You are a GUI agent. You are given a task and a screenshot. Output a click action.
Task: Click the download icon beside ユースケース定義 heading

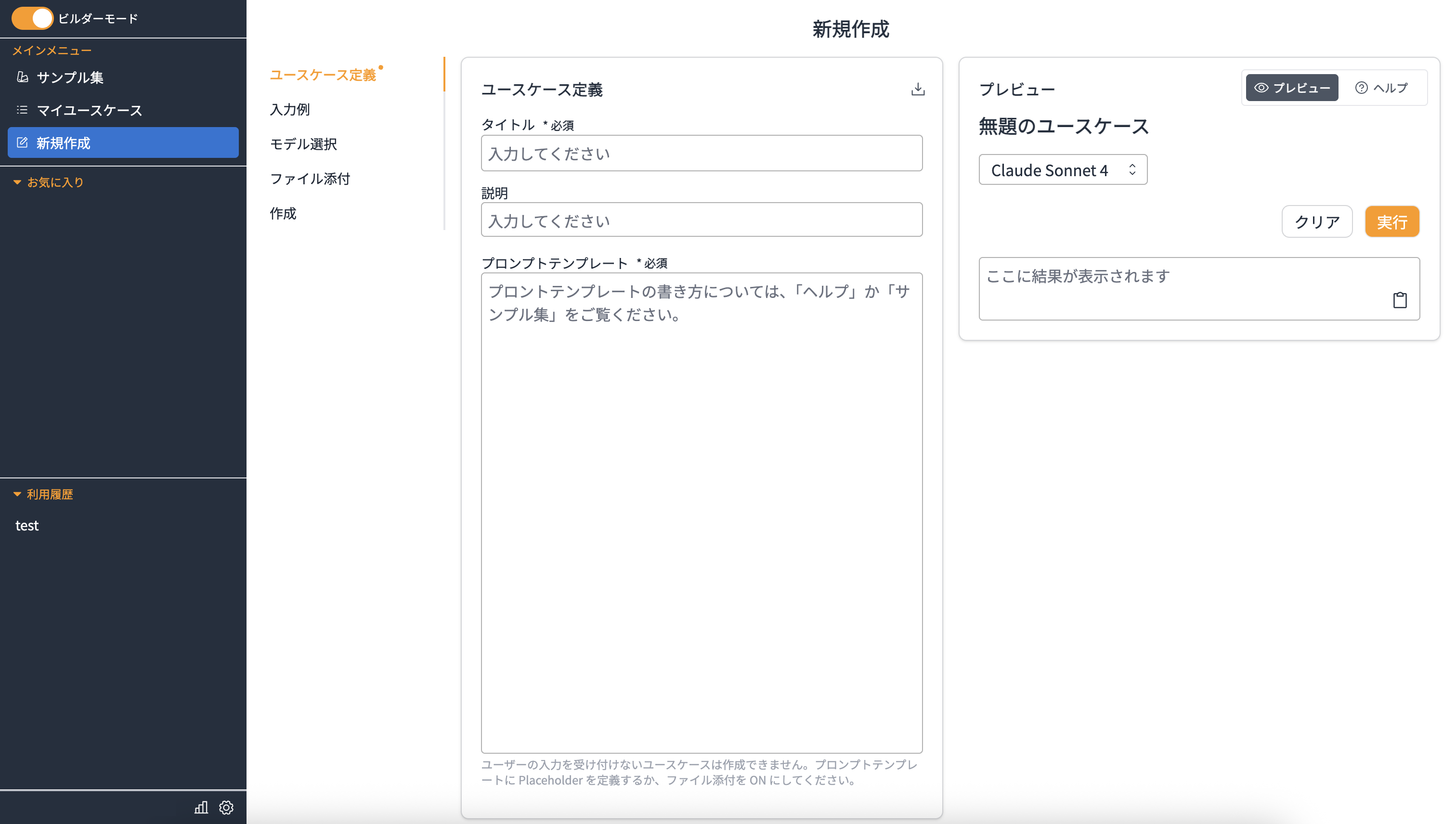coord(918,89)
